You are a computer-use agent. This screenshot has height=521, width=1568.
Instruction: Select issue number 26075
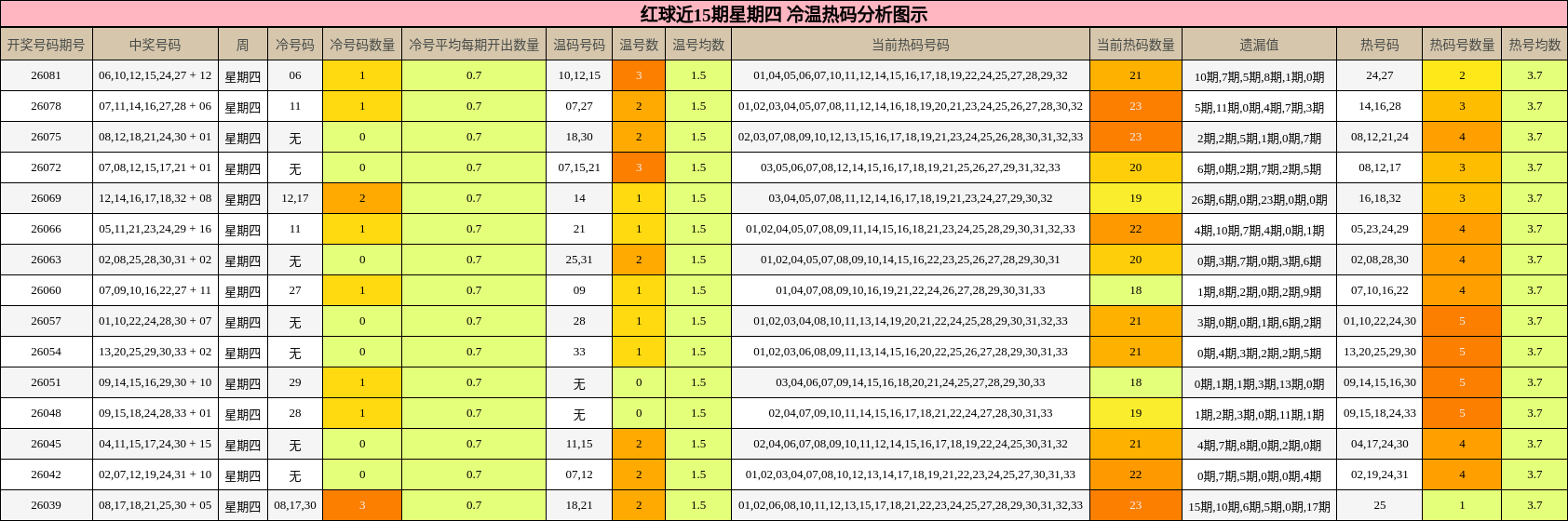pyautogui.click(x=46, y=137)
